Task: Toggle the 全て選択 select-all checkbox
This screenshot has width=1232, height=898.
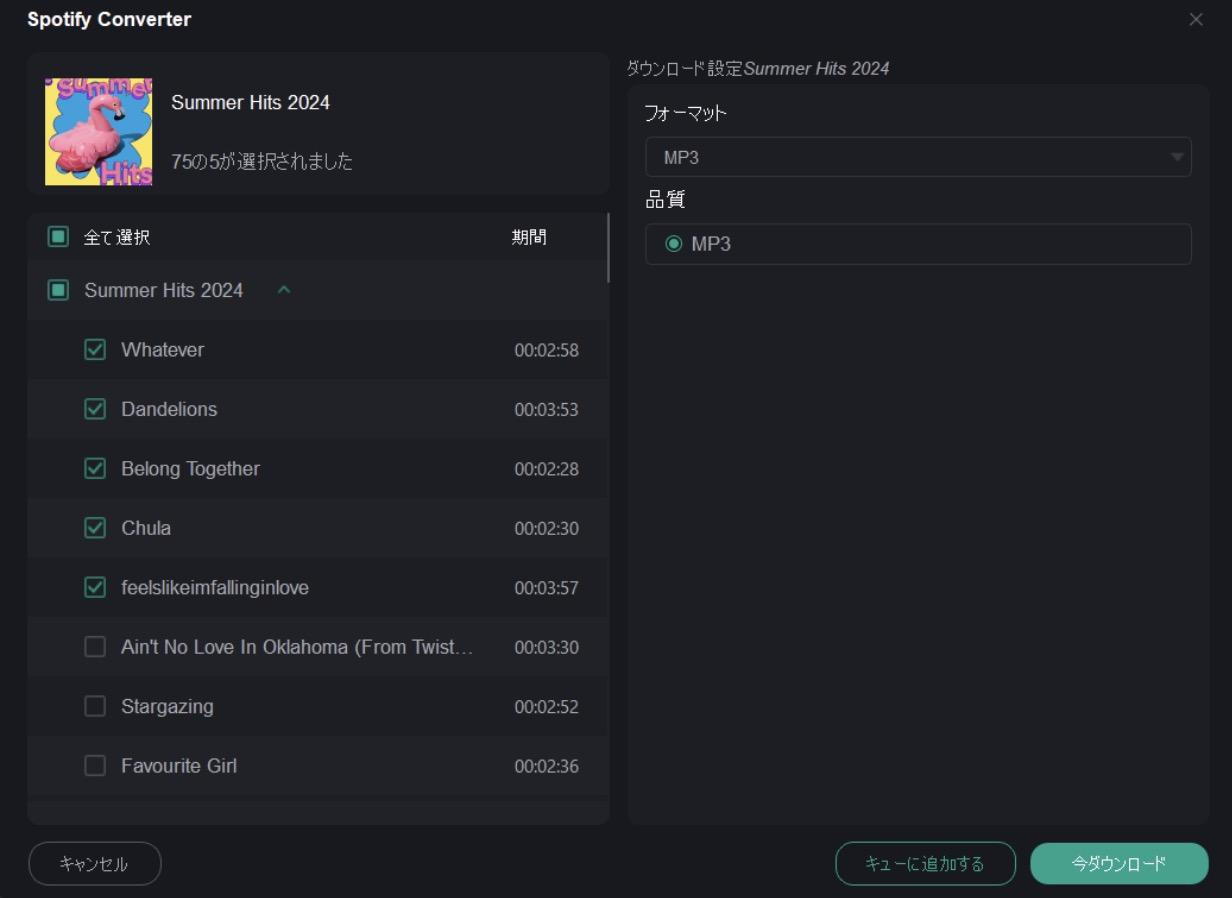Action: (58, 237)
